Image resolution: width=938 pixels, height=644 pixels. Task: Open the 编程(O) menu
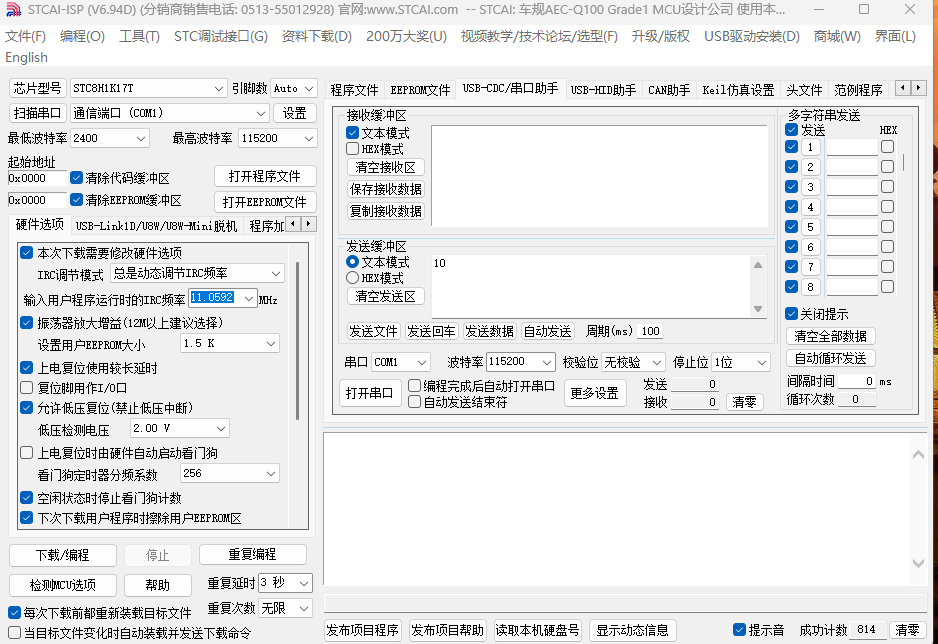pos(82,36)
